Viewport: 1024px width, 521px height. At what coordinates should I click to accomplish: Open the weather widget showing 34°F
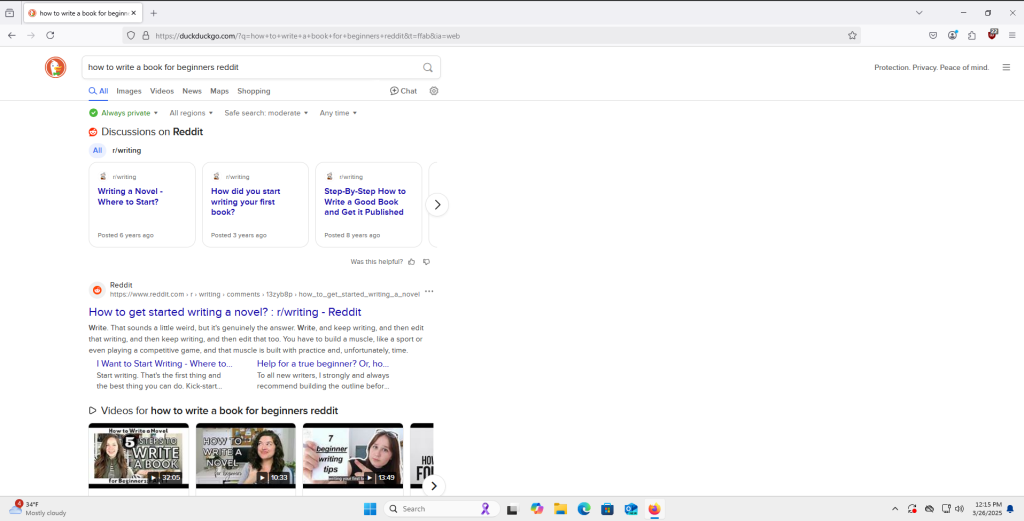38,509
